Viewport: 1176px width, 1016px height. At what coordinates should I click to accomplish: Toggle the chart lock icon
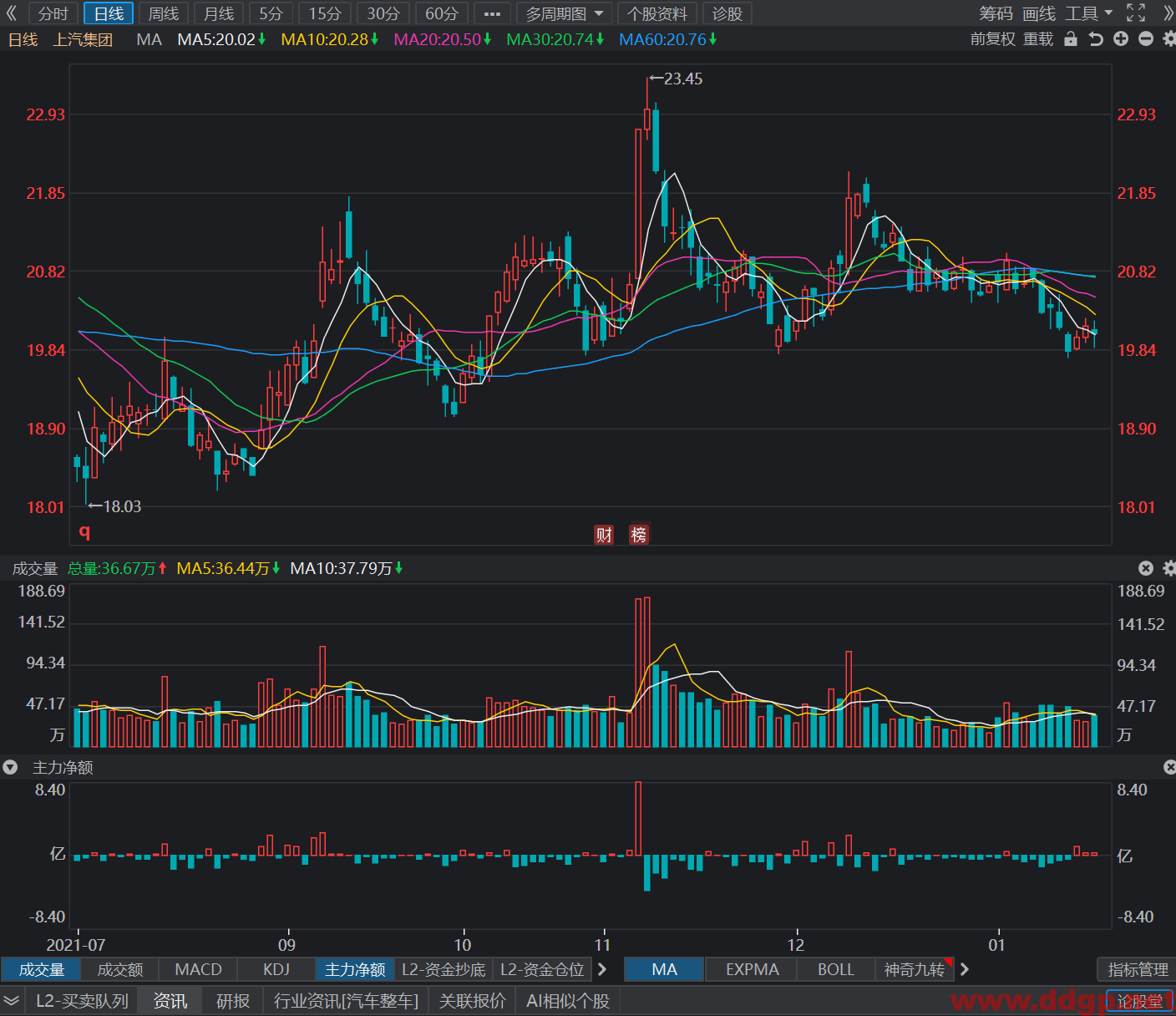click(1071, 39)
